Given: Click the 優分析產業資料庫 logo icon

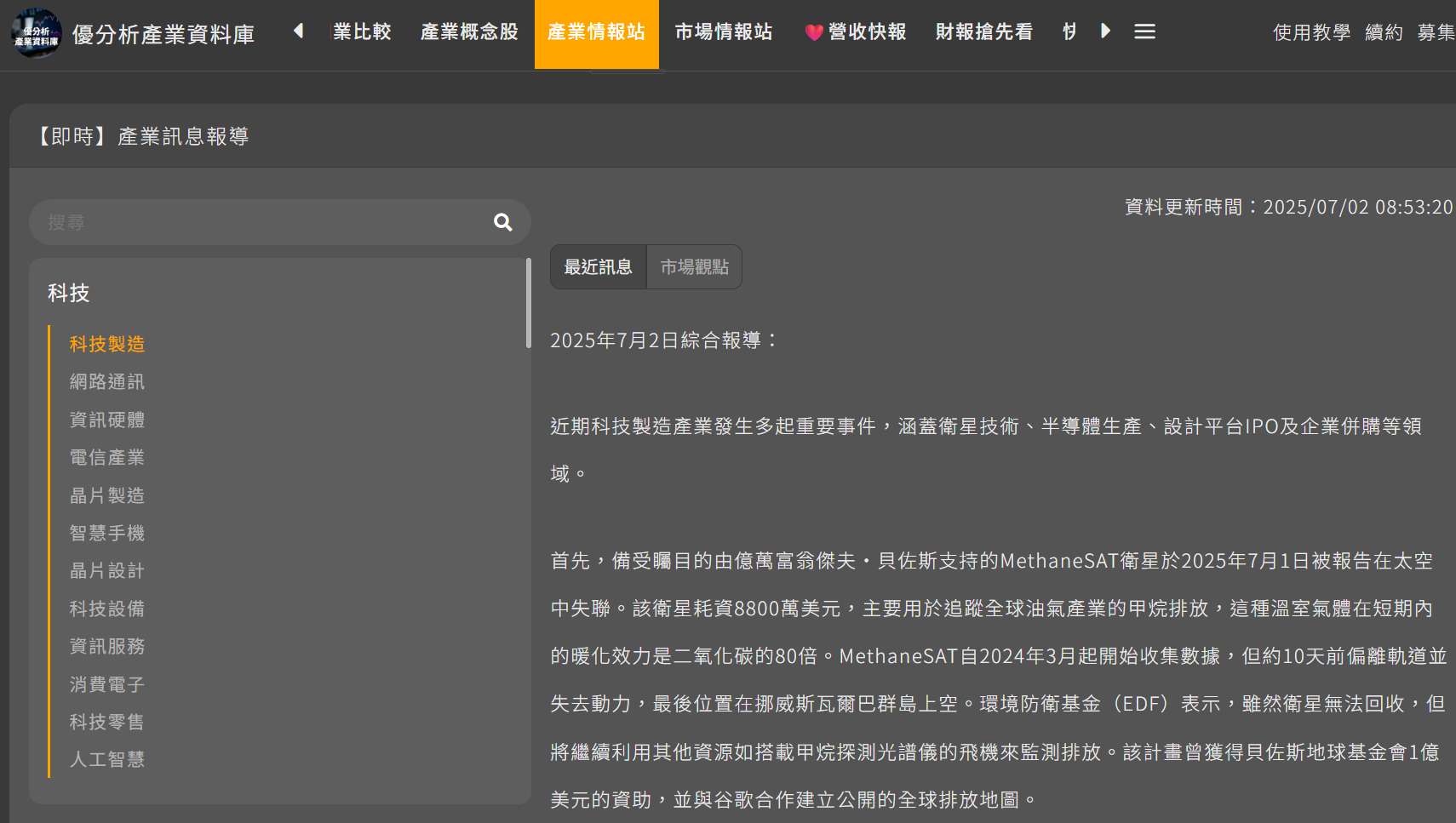Looking at the screenshot, I should (x=36, y=33).
